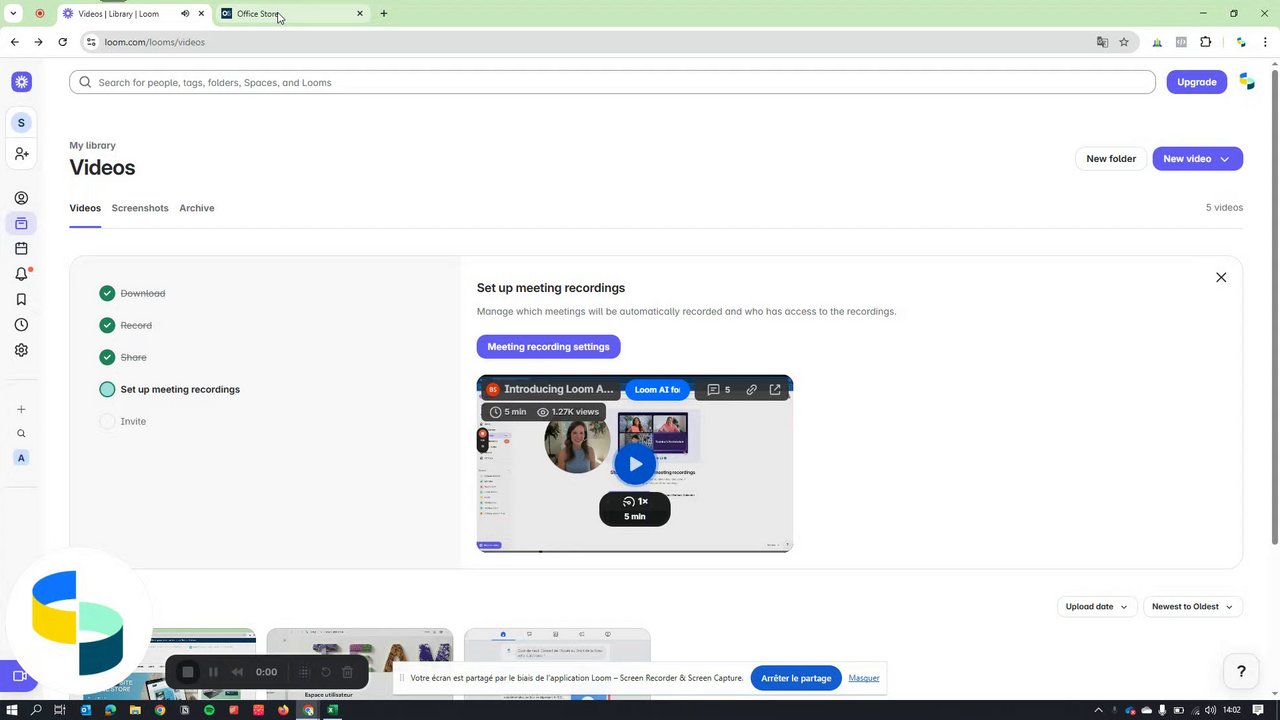This screenshot has width=1280, height=720.
Task: Open the Settings gear in sidebar
Action: click(x=21, y=350)
